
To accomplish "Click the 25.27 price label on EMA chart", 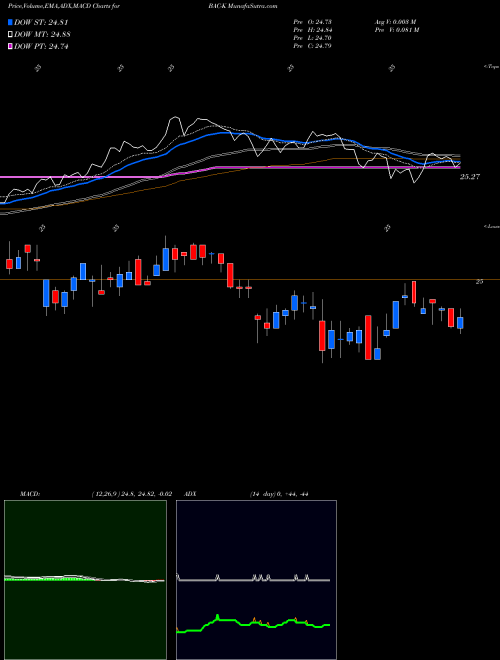I will 470,177.
